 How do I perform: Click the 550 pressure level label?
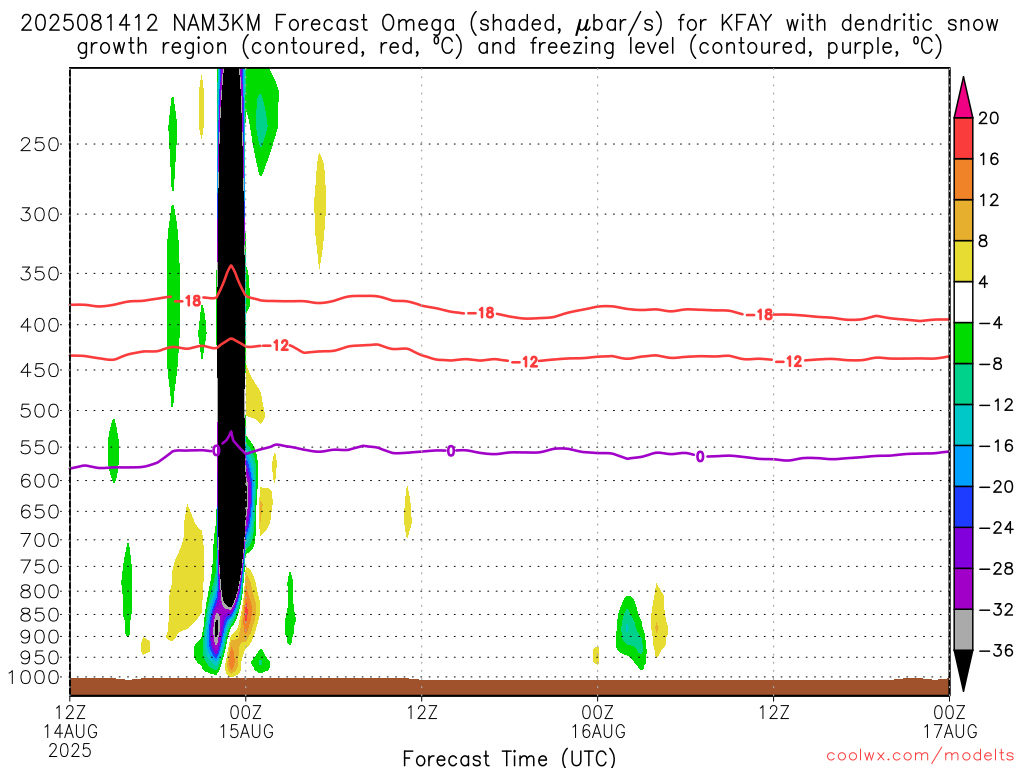click(x=40, y=447)
